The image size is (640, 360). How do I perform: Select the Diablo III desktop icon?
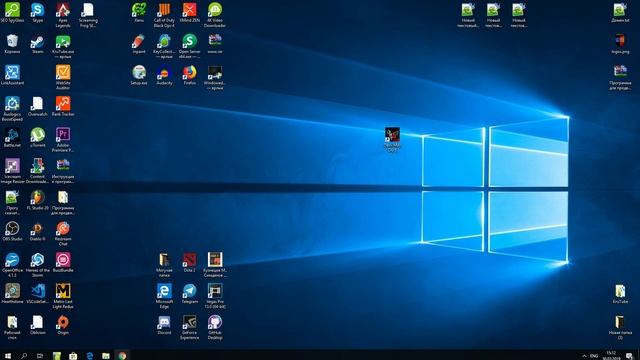(x=38, y=231)
